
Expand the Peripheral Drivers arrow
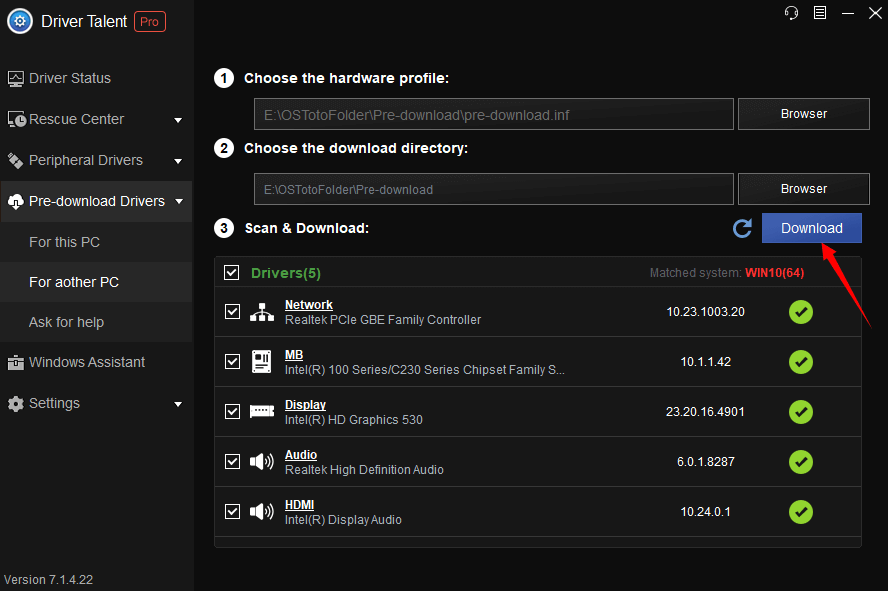[178, 161]
